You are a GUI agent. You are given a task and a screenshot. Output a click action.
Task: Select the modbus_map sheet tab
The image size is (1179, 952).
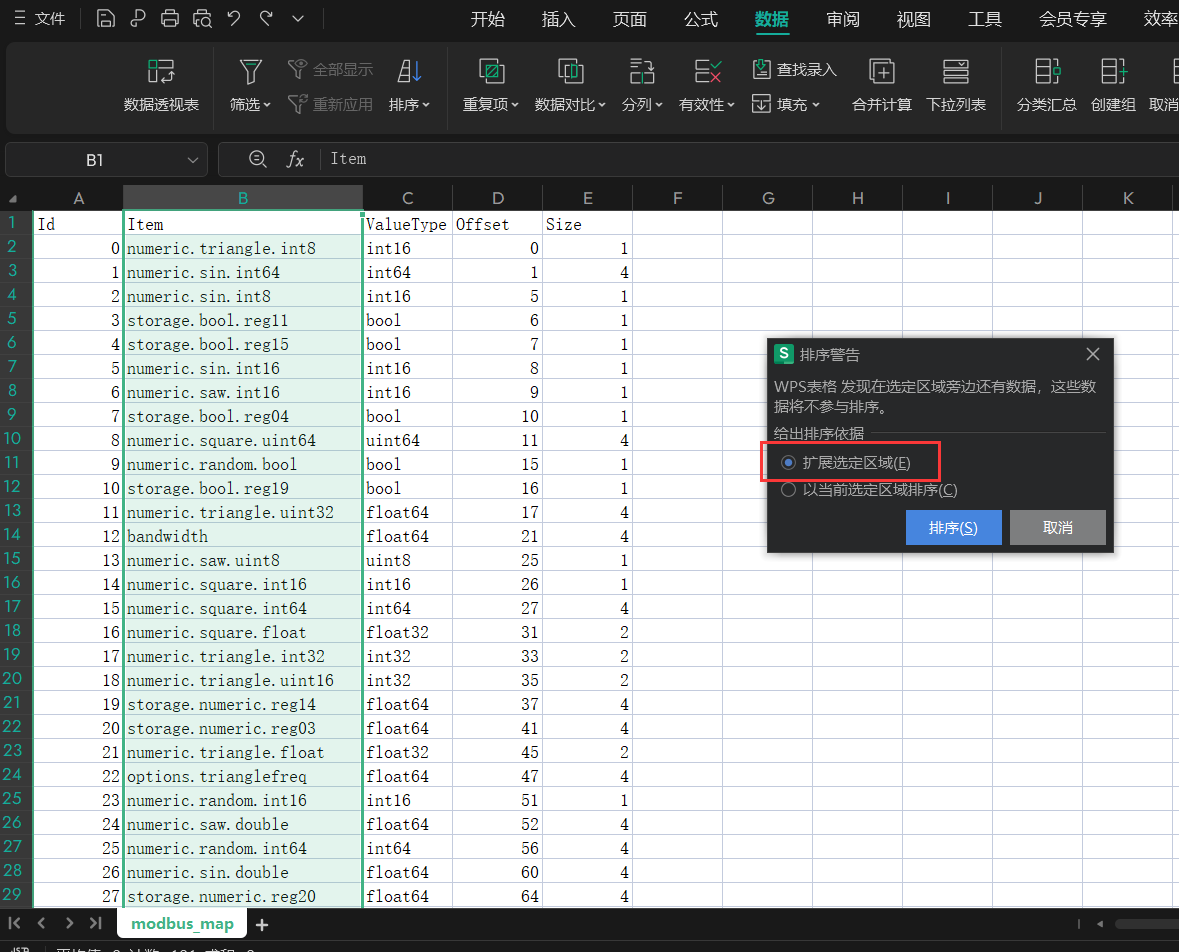(x=182, y=923)
